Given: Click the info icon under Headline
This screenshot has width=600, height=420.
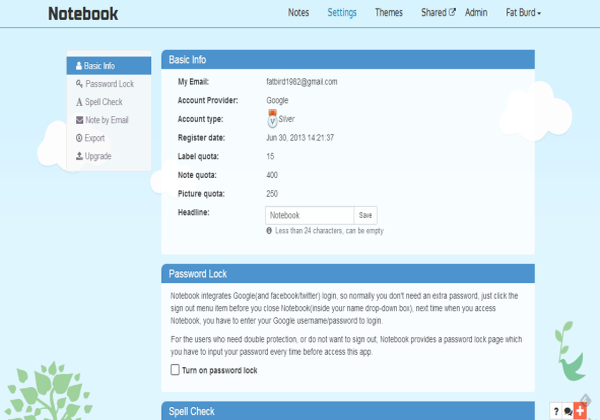Looking at the screenshot, I should coord(269,231).
